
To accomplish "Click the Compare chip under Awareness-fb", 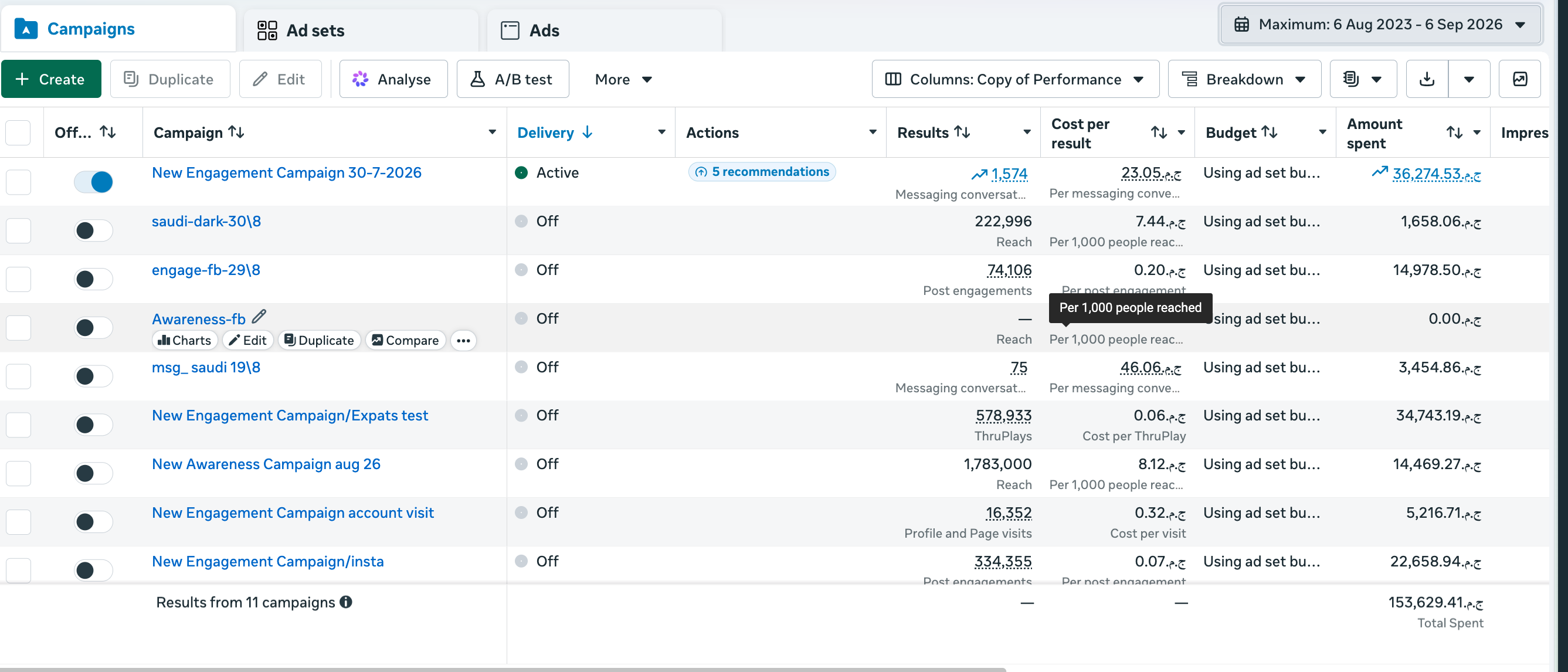I will pyautogui.click(x=405, y=340).
